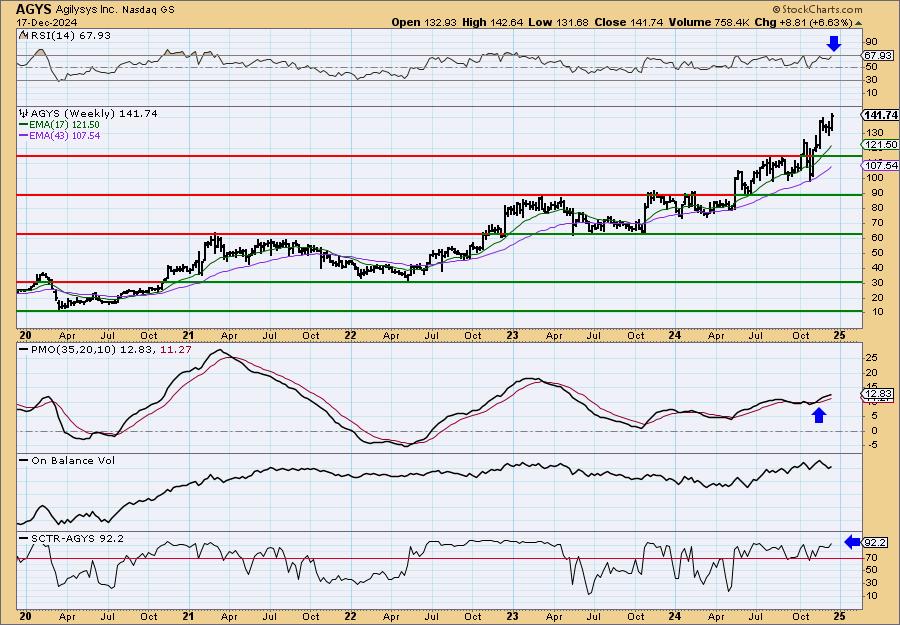
Task: Click the 12.83 value tag on the PMO scale
Action: coord(878,393)
